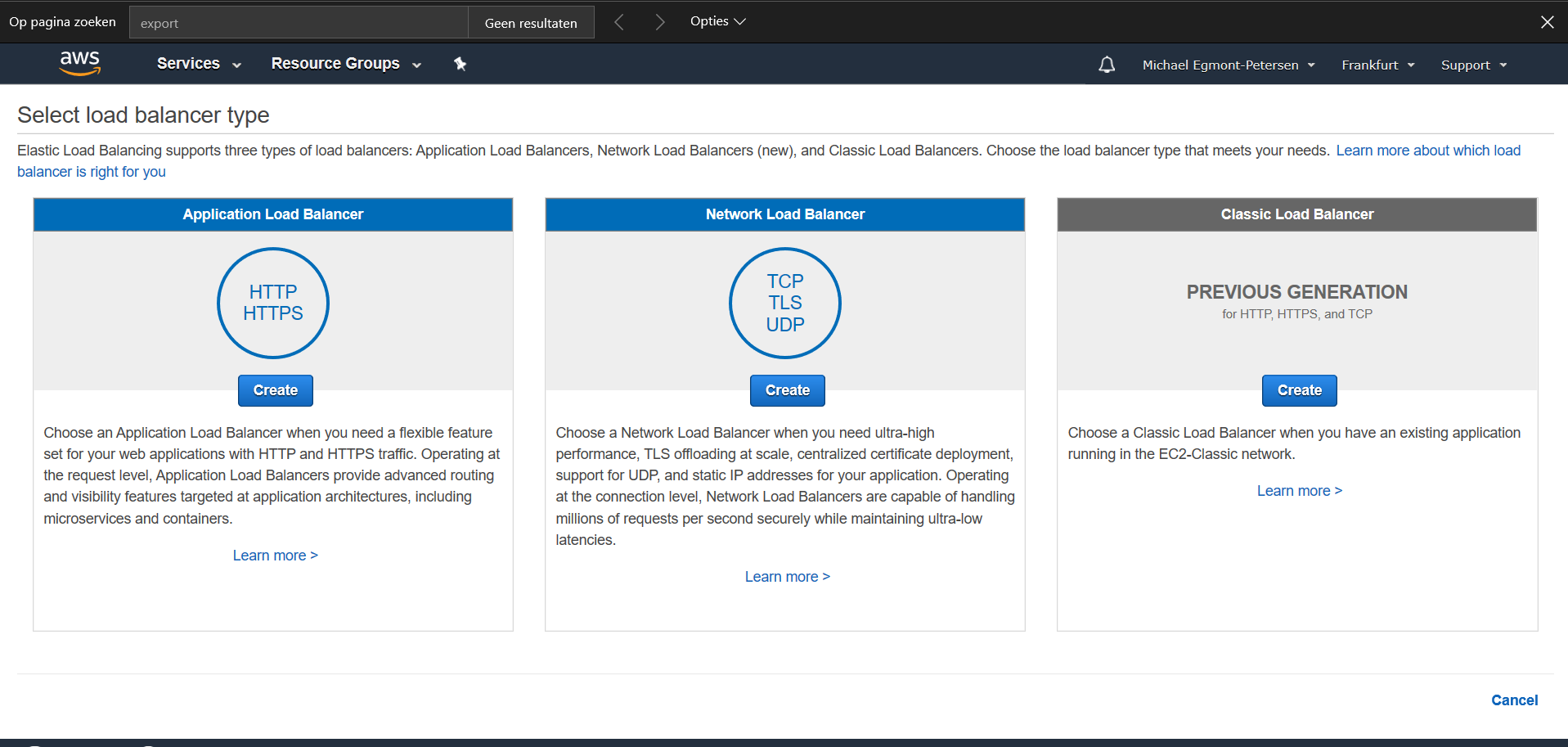Open Learn more for Application Load Balancer
The width and height of the screenshot is (1568, 747).
click(x=275, y=556)
